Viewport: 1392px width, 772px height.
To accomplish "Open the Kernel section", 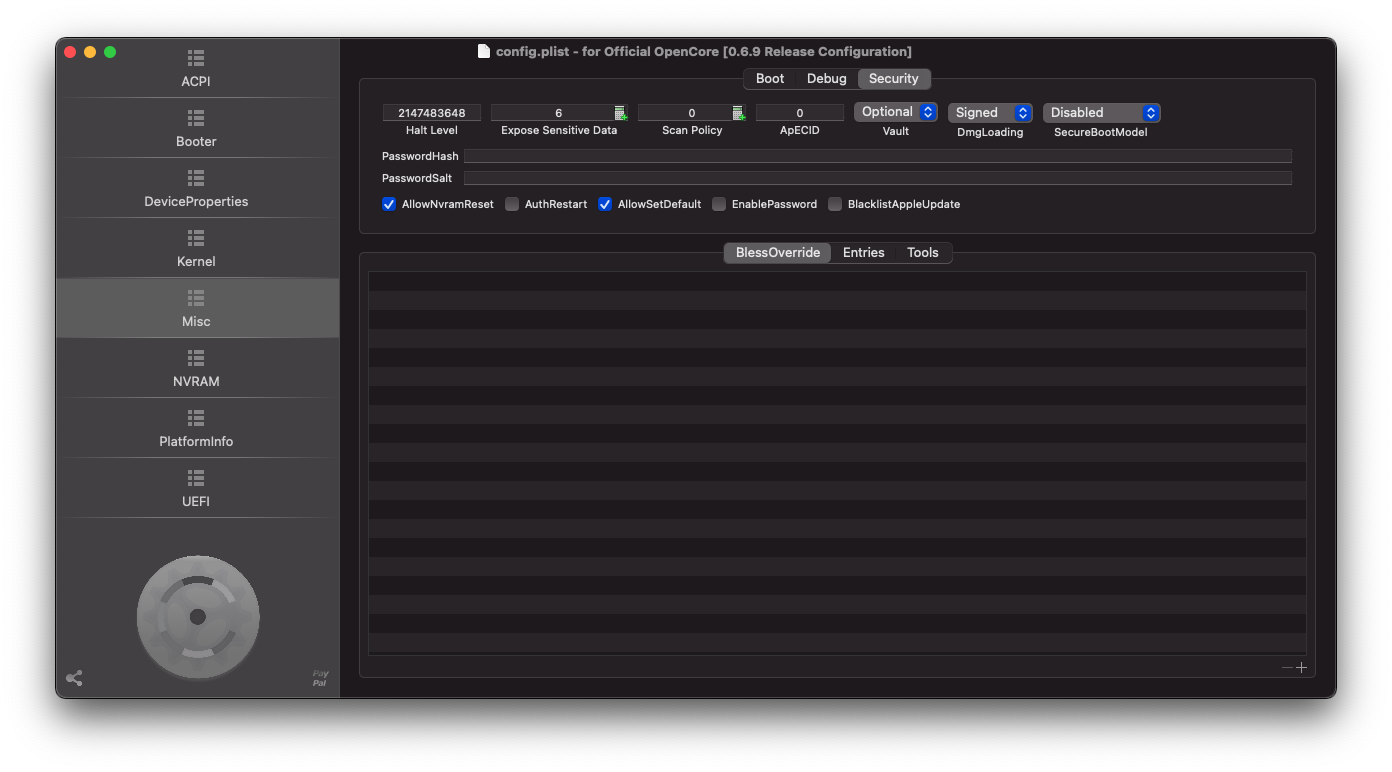I will tap(196, 248).
